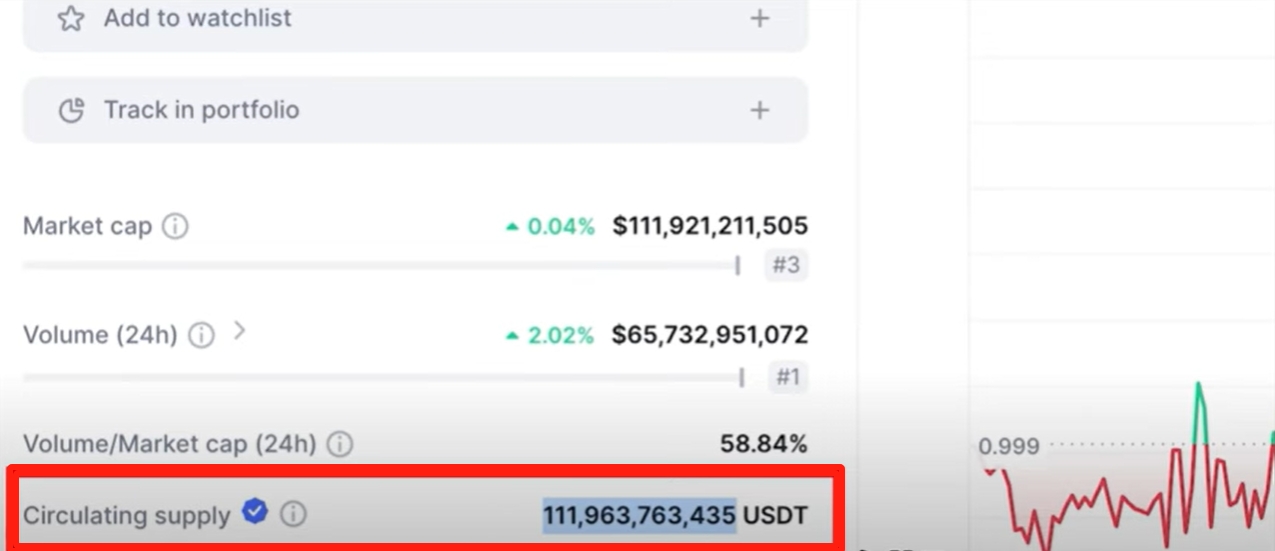Click the 58.84% volume/market cap value

[x=764, y=444]
